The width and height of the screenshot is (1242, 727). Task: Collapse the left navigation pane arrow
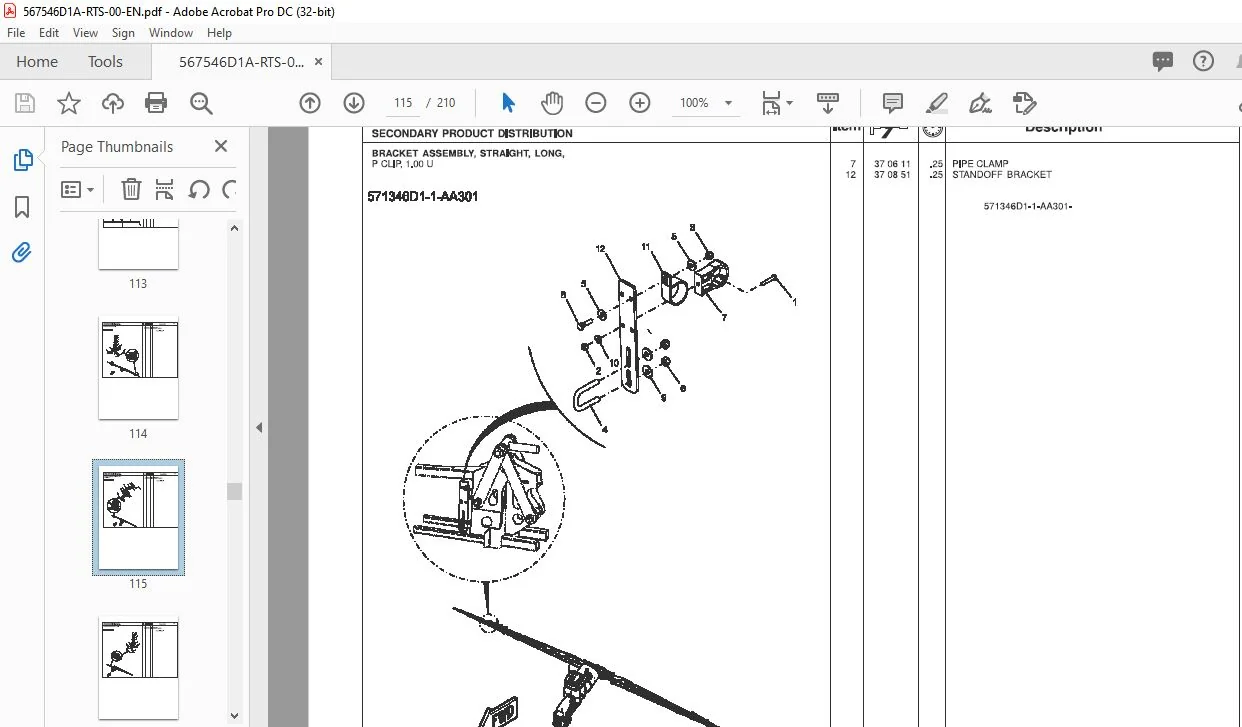click(x=259, y=427)
